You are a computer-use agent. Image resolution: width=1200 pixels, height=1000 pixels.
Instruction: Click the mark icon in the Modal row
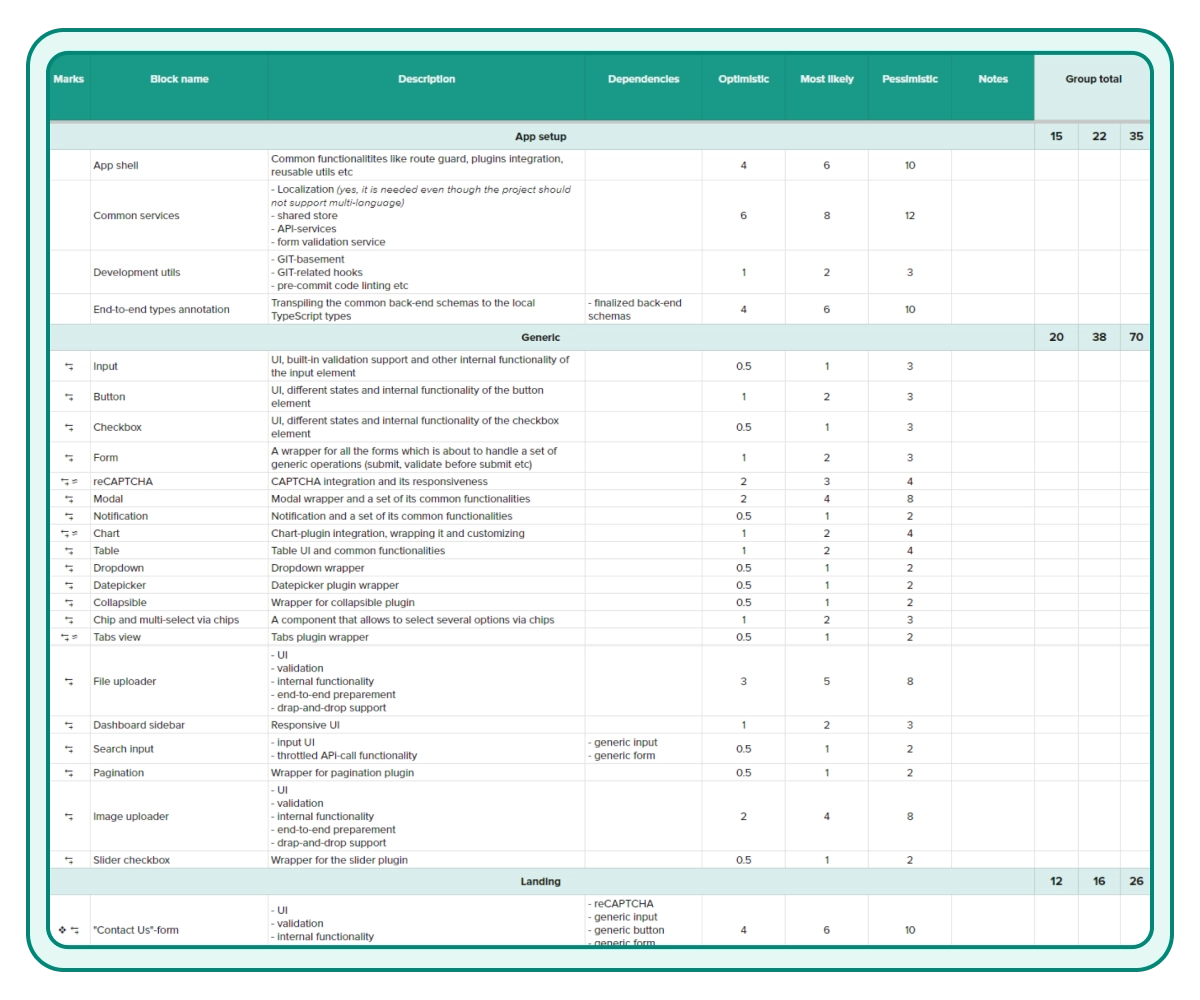point(69,499)
